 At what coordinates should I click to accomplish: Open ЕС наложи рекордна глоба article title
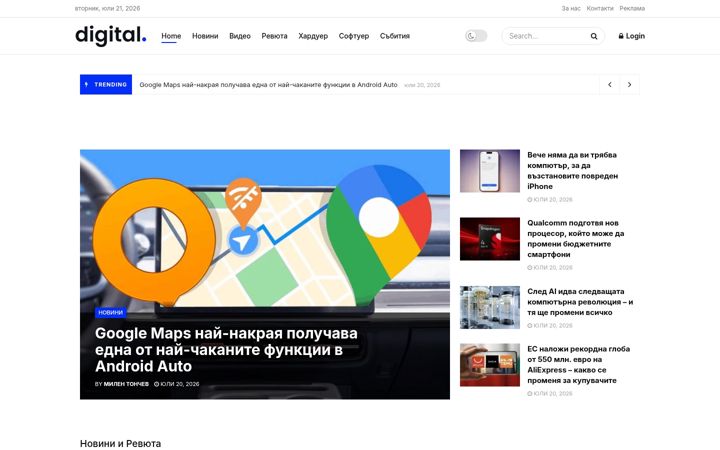pos(579,365)
